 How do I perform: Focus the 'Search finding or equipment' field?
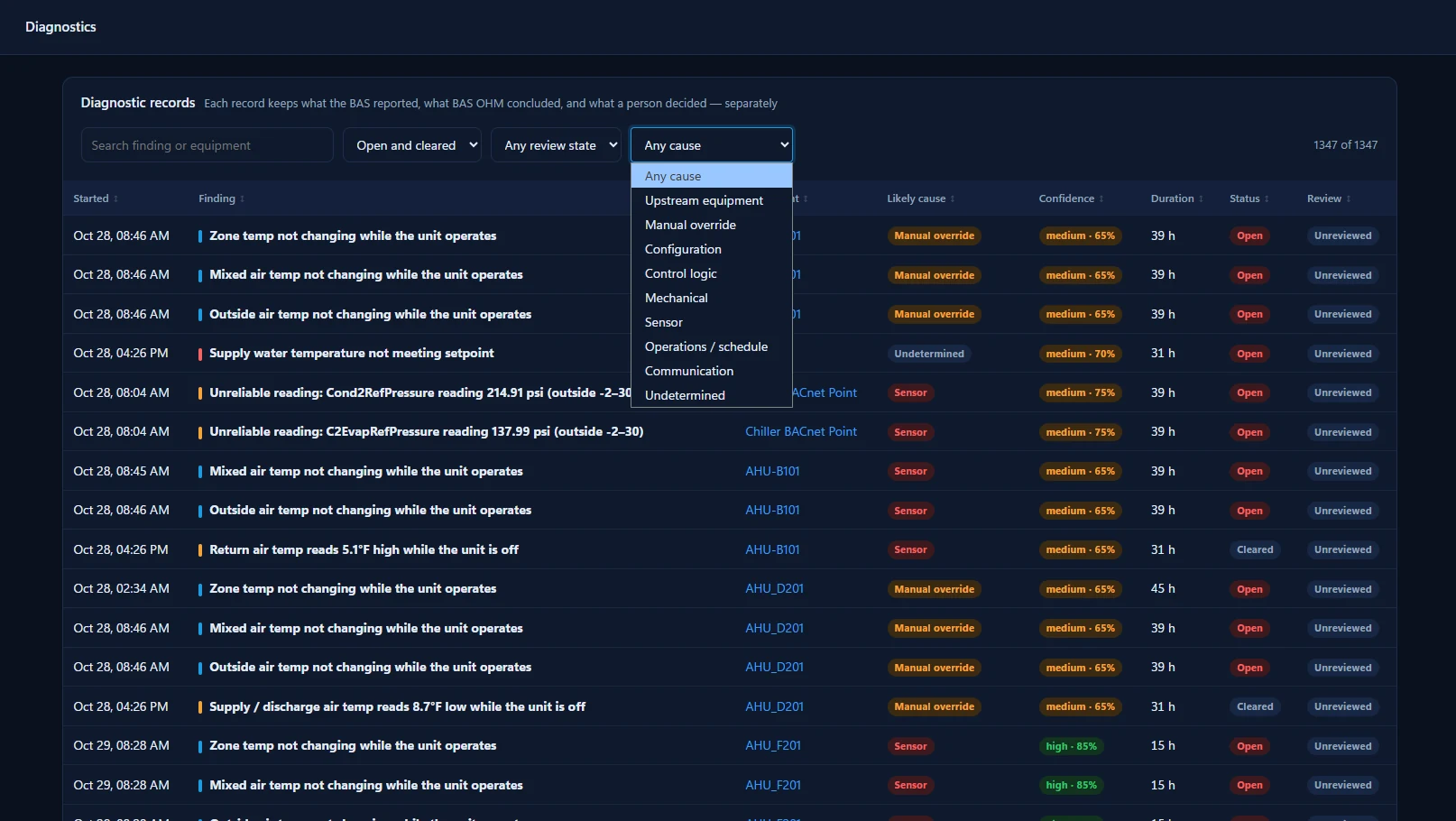pyautogui.click(x=207, y=145)
